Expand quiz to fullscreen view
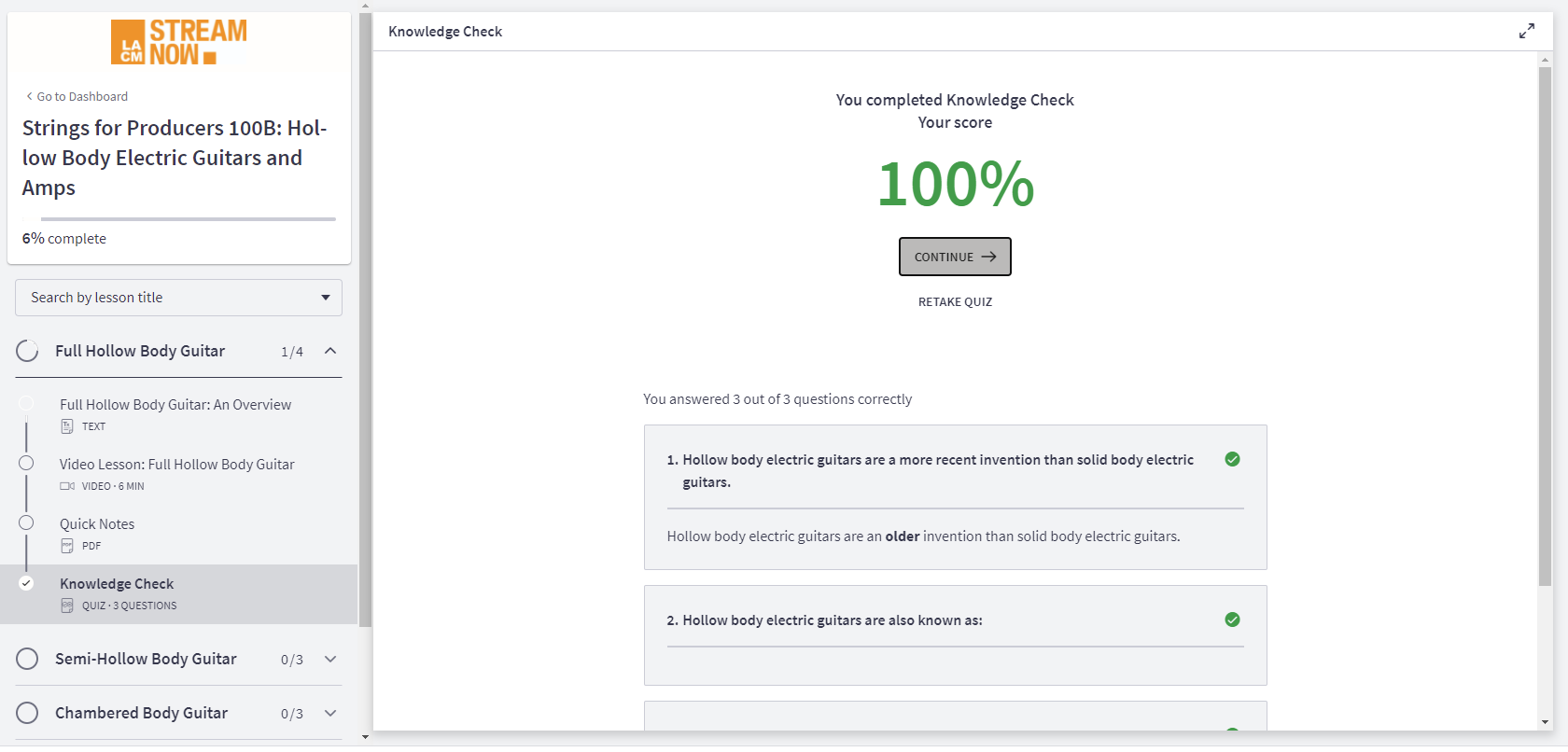This screenshot has height=752, width=1568. [x=1527, y=31]
